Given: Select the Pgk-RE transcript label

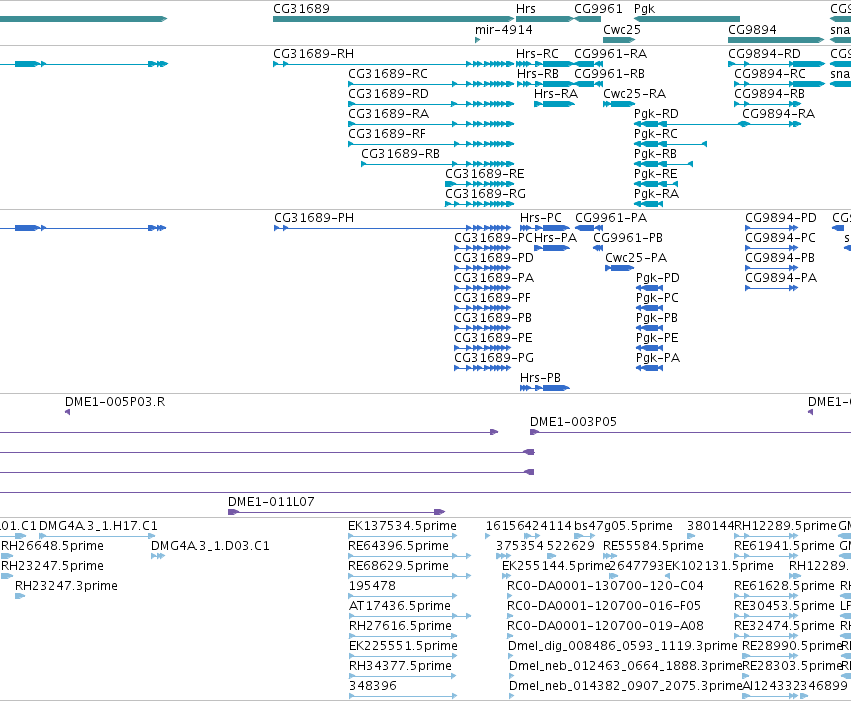Looking at the screenshot, I should [x=655, y=174].
